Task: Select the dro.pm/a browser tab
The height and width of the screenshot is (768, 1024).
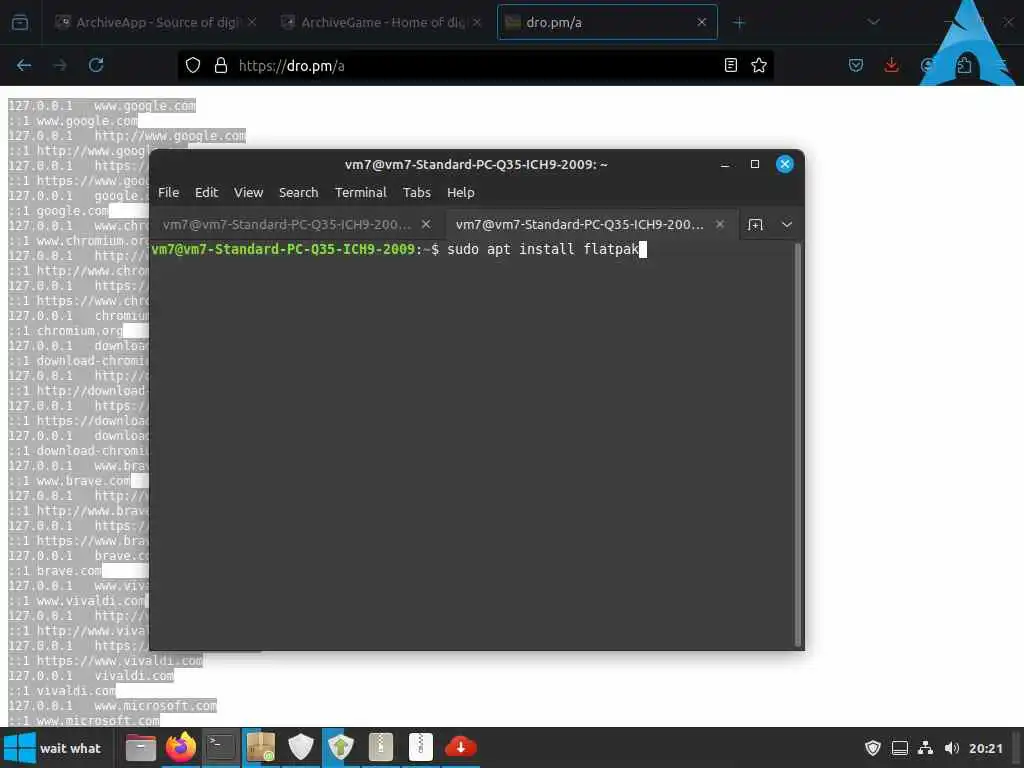Action: coord(607,23)
